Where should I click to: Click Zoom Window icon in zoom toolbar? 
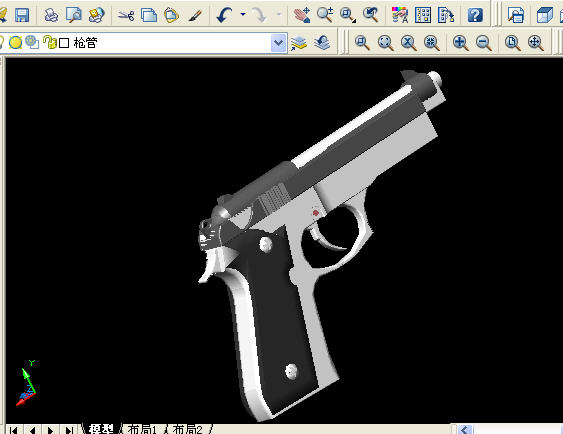[x=362, y=43]
